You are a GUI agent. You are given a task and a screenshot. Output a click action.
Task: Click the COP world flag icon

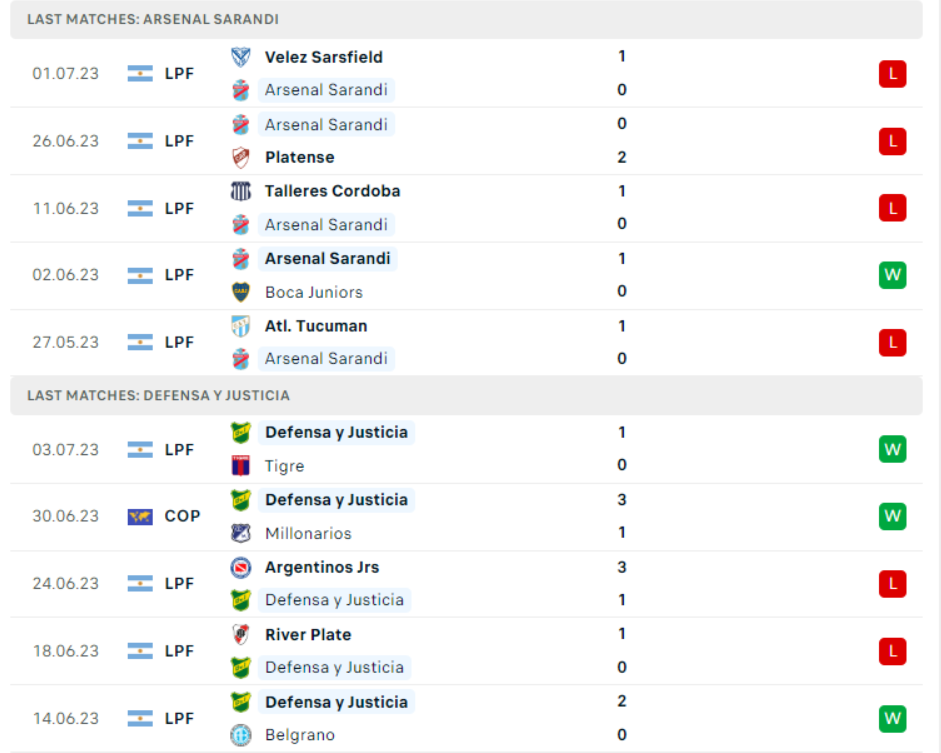coord(140,516)
